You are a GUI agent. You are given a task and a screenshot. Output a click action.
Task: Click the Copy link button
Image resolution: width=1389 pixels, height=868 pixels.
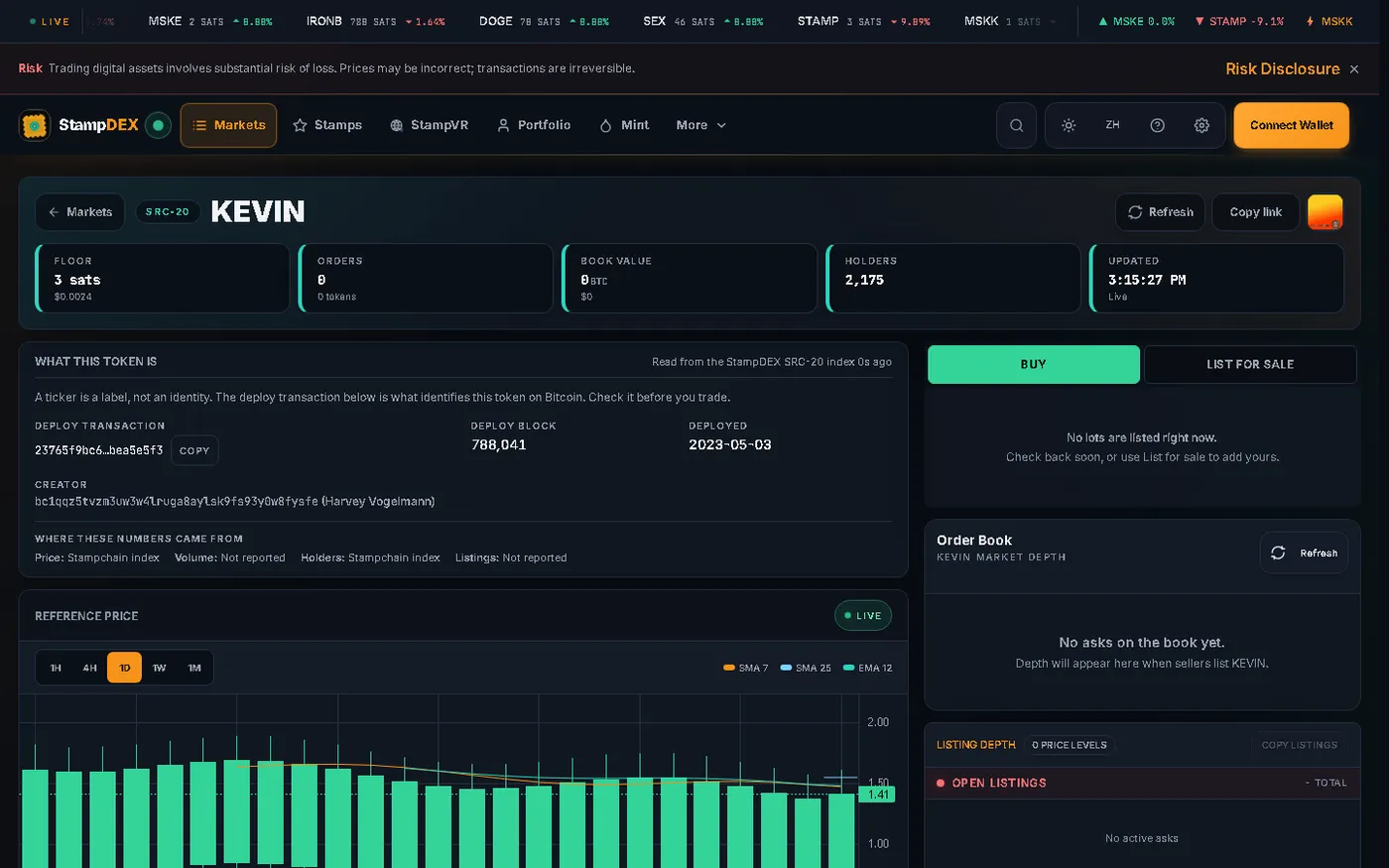[x=1255, y=212]
